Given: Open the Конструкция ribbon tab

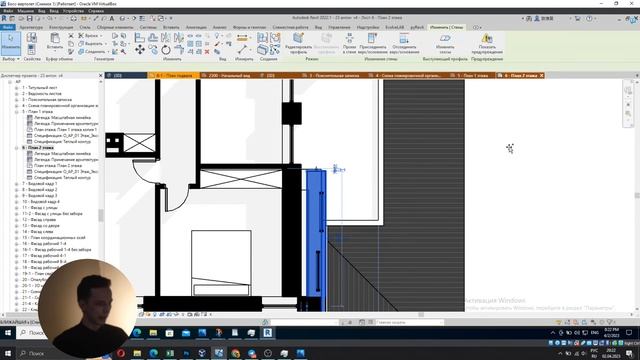Looking at the screenshot, I should pyautogui.click(x=61, y=27).
